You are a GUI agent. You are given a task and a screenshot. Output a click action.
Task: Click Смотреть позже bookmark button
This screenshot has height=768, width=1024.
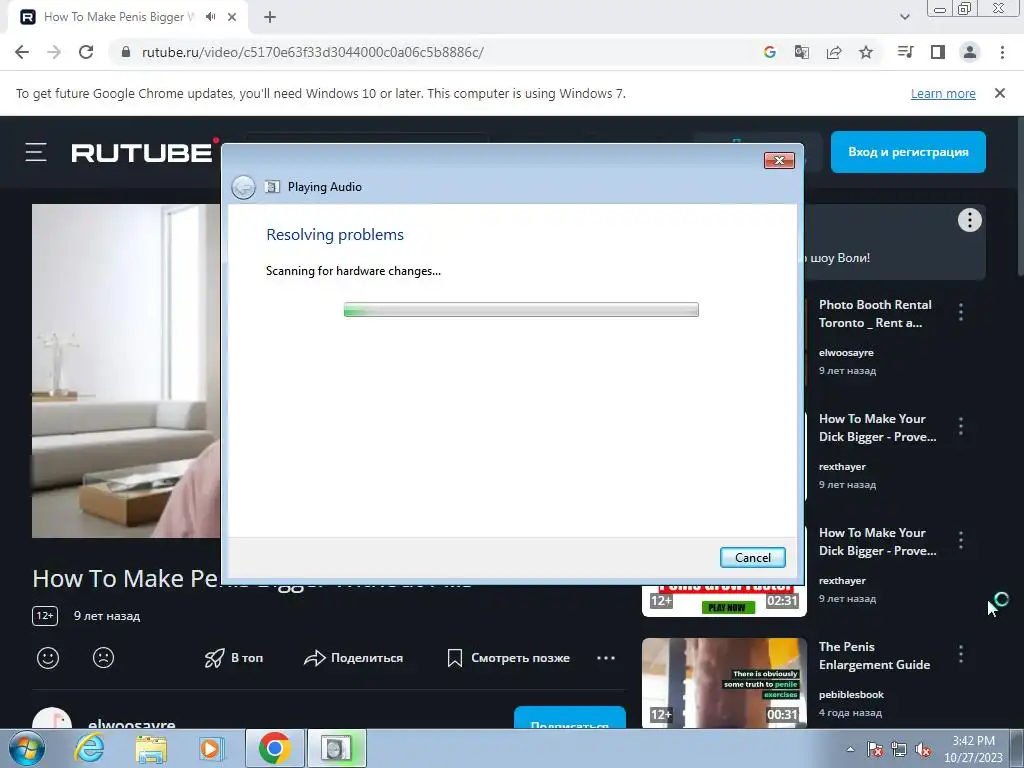508,658
